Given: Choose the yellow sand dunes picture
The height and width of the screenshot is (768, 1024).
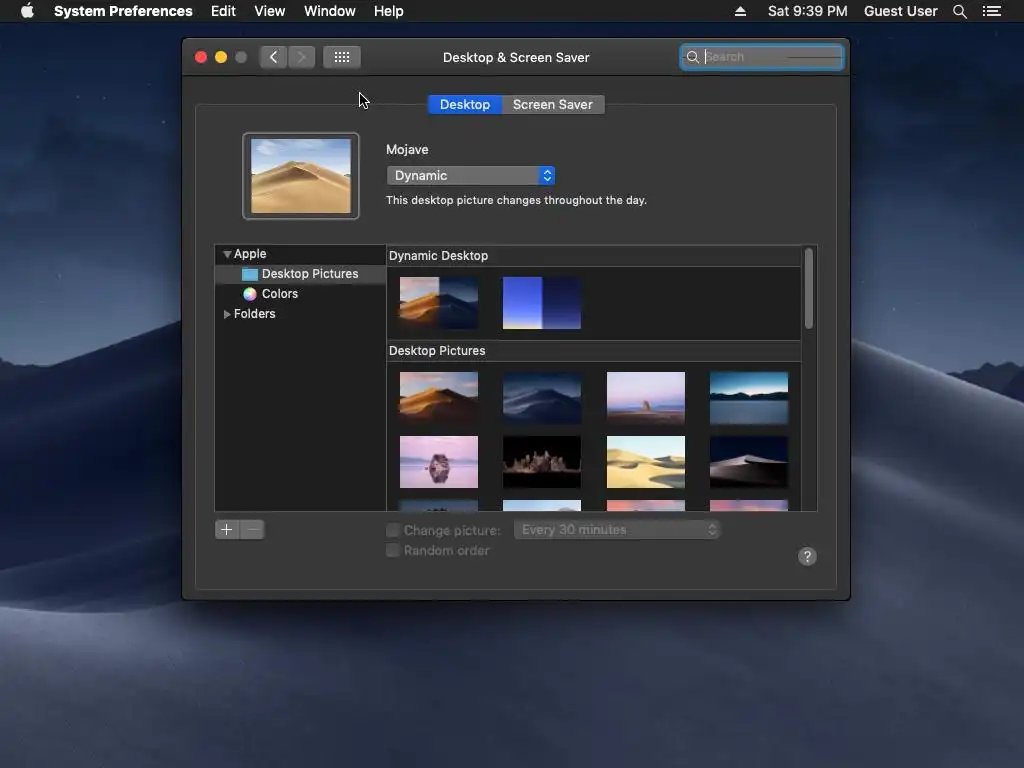Looking at the screenshot, I should coord(646,462).
